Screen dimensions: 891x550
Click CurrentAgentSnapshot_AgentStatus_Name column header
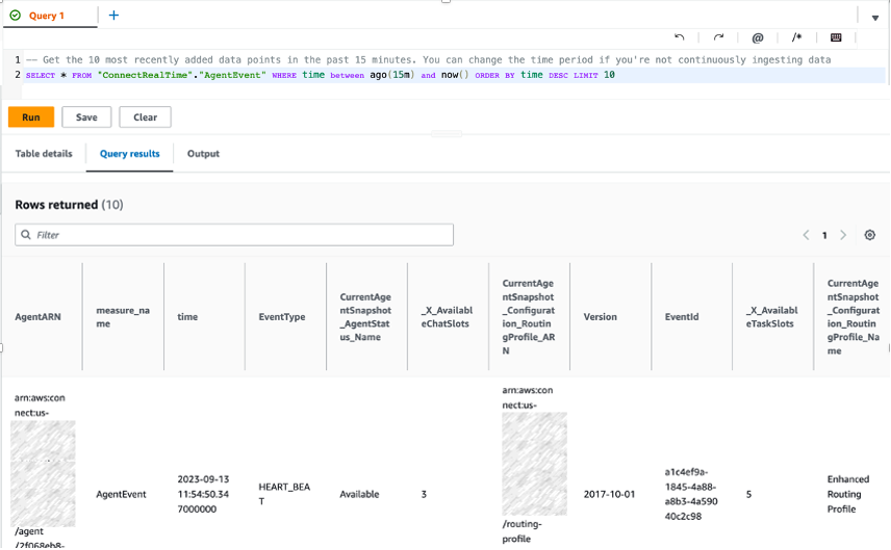coord(365,316)
